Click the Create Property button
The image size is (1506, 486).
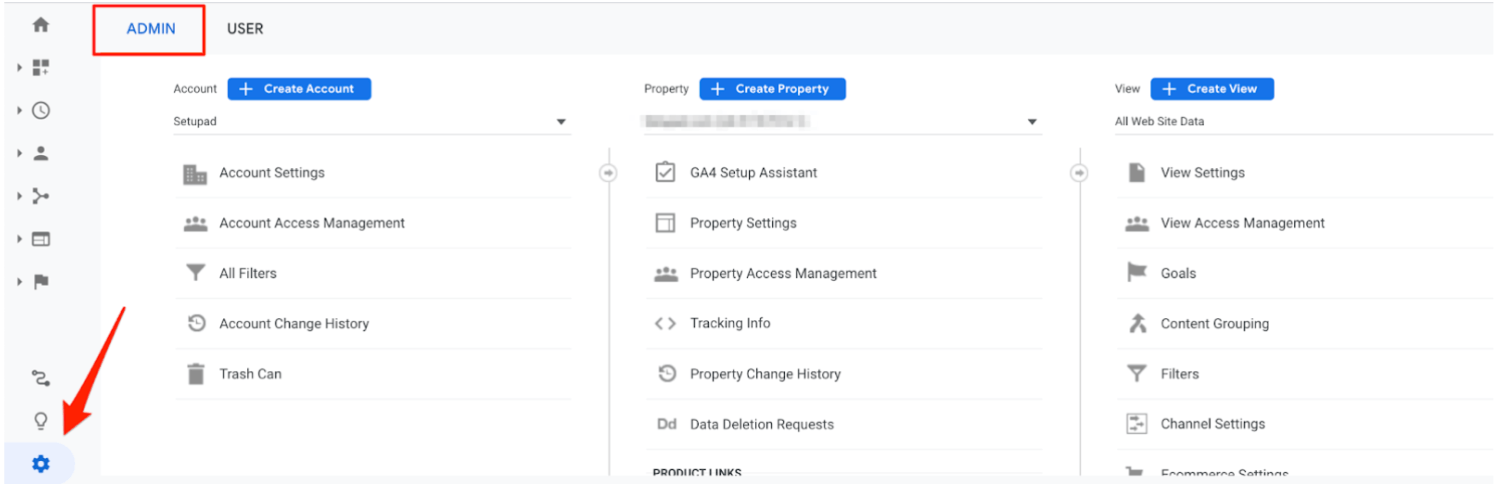point(772,89)
